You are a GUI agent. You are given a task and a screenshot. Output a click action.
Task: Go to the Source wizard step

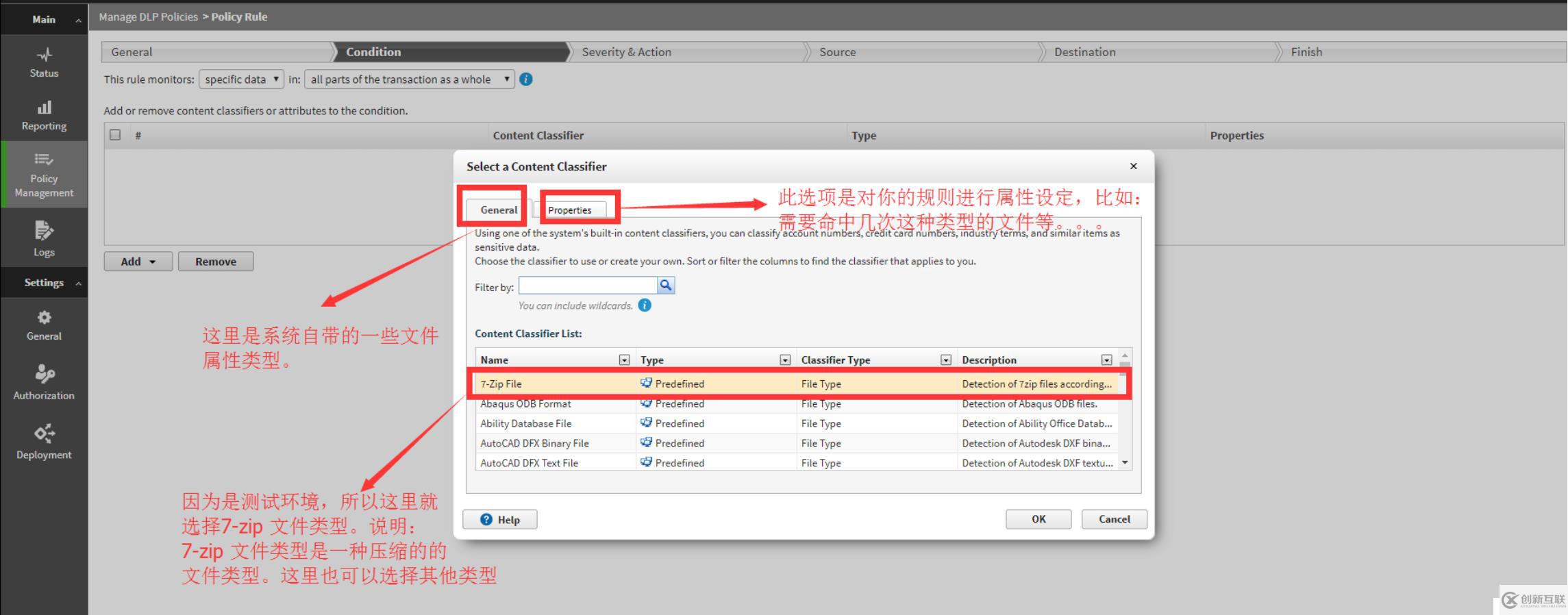pos(923,52)
